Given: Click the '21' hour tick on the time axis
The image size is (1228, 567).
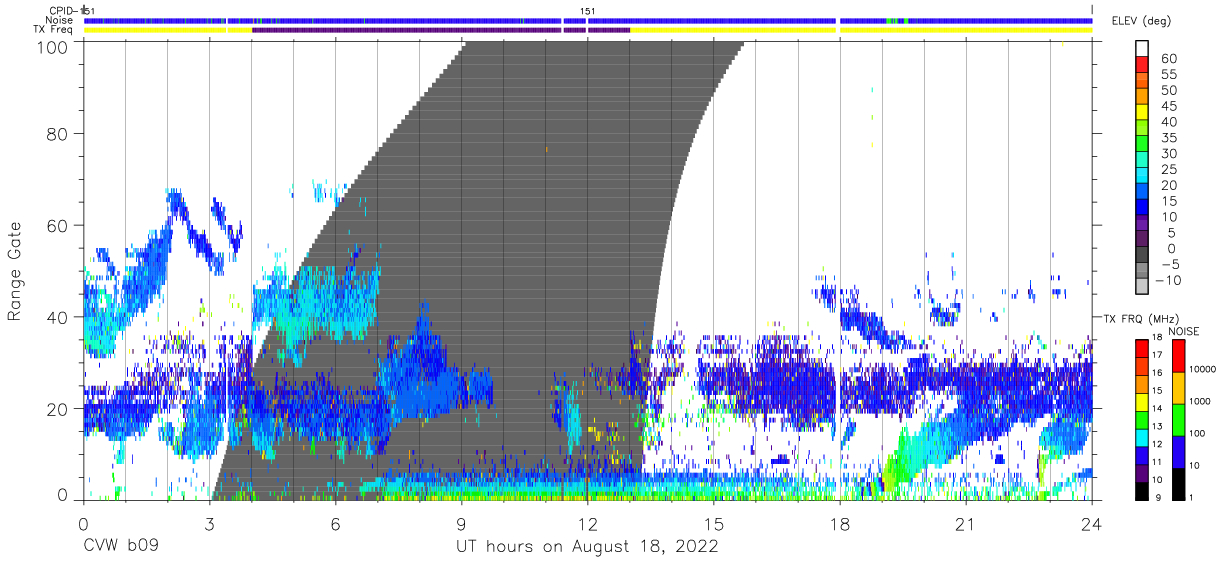Looking at the screenshot, I should 966,523.
